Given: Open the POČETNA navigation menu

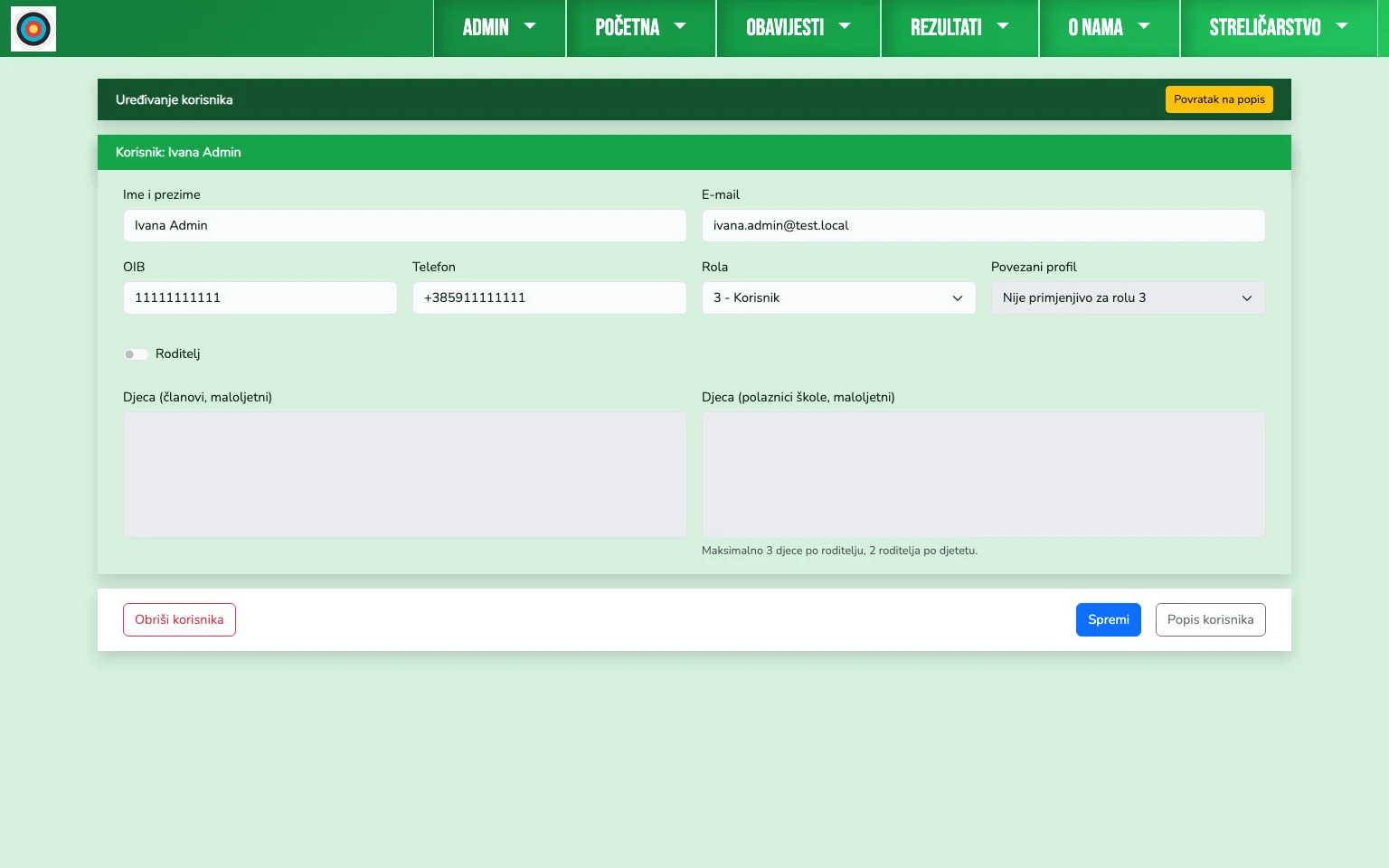Looking at the screenshot, I should [640, 28].
